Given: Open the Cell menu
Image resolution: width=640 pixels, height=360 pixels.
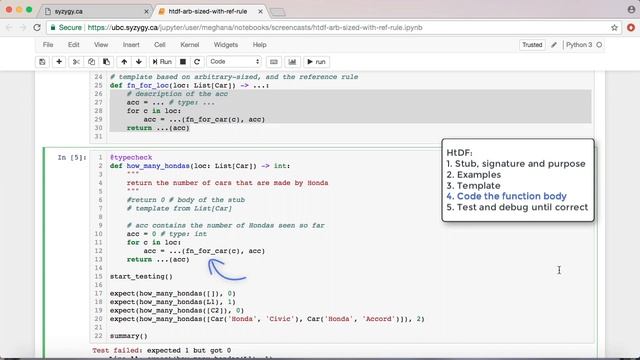Looking at the screenshot, I should click(x=160, y=45).
